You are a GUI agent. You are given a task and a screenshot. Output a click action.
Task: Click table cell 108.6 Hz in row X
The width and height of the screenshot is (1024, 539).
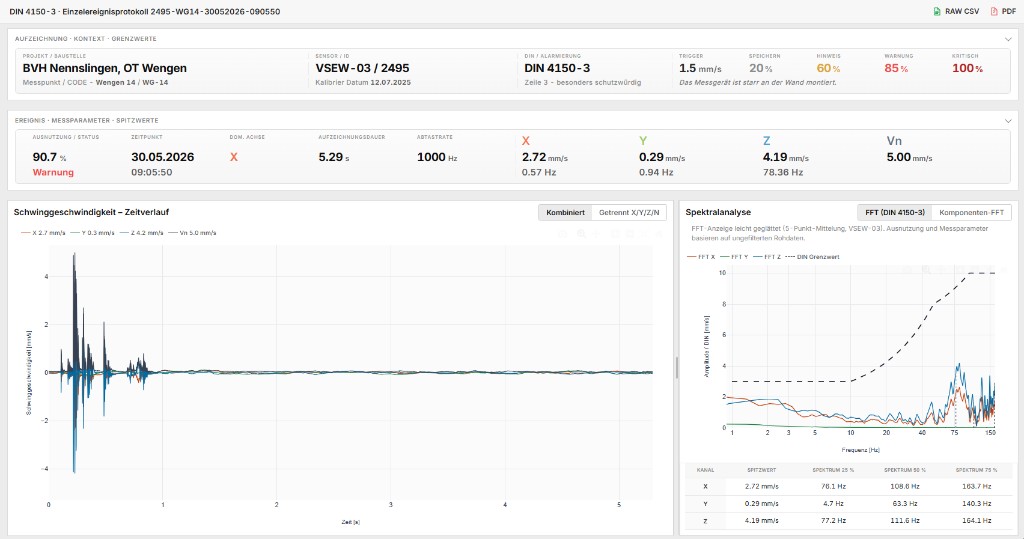(905, 487)
